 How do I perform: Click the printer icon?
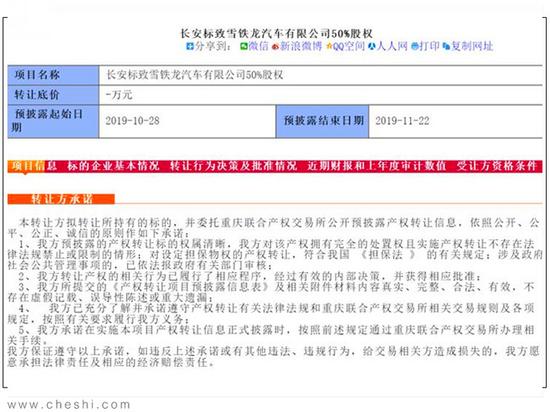[x=415, y=46]
